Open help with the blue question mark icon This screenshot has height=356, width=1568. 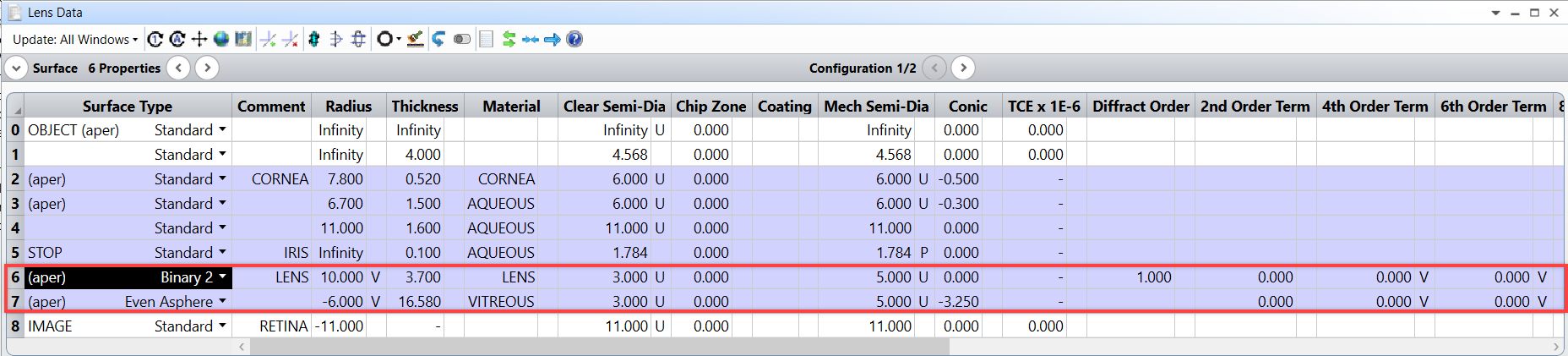[574, 39]
